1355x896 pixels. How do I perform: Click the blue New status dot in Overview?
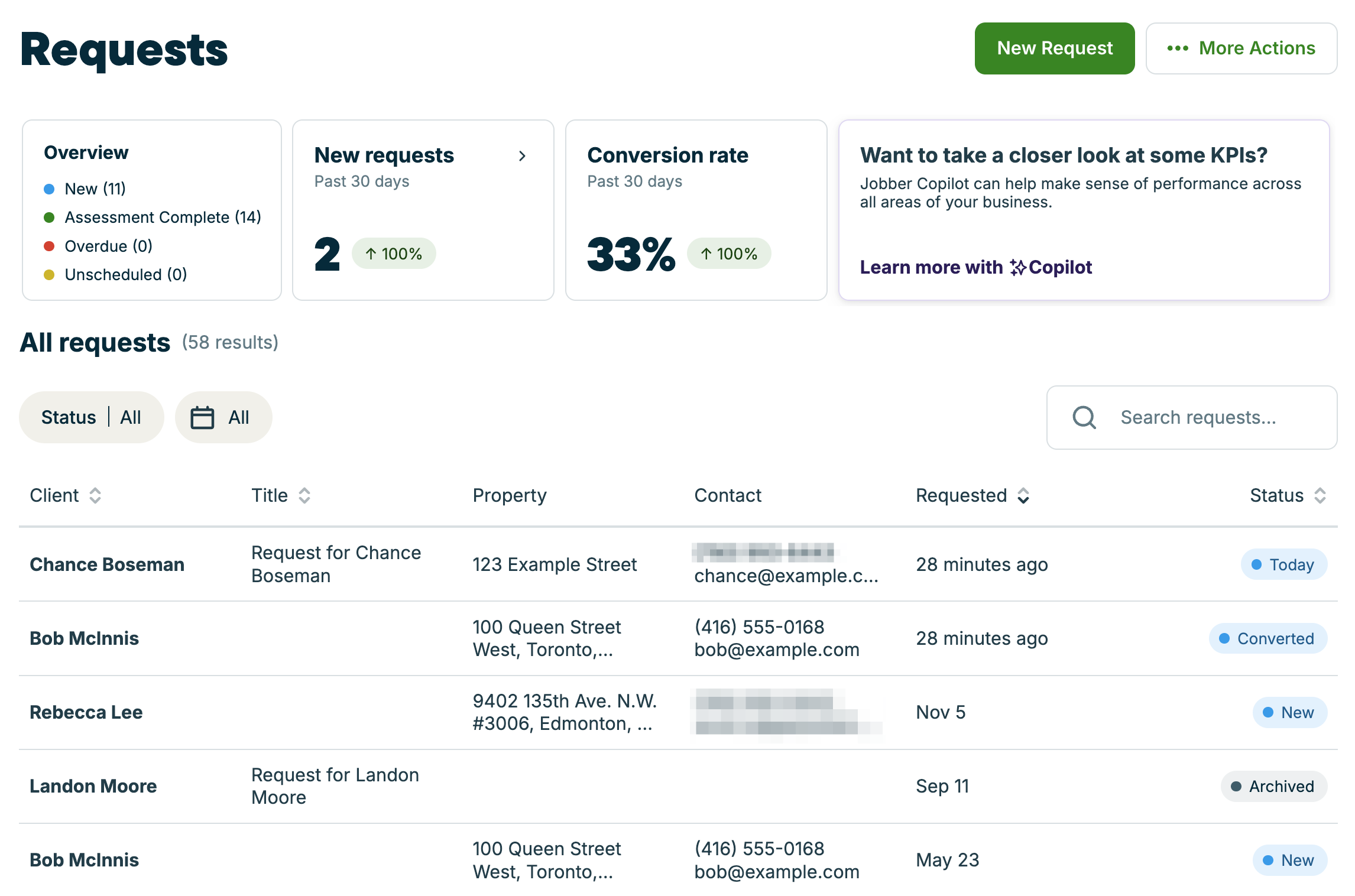pyautogui.click(x=50, y=189)
